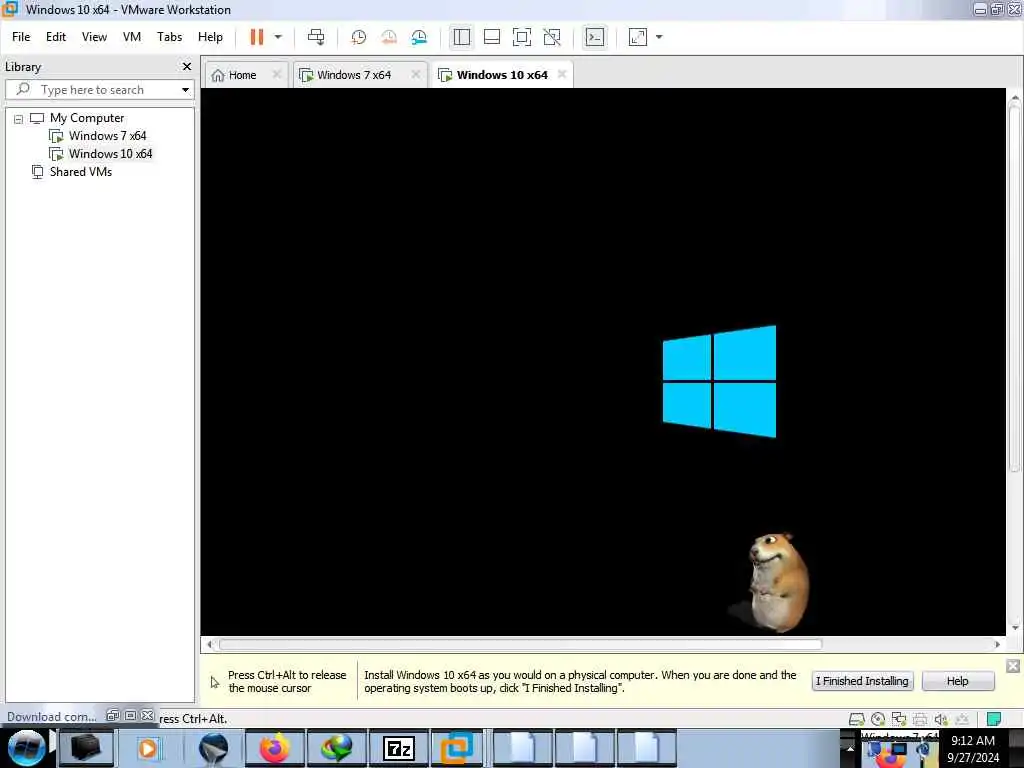Collapse the My Computer tree node
Viewport: 1024px width, 768px height.
(x=18, y=119)
